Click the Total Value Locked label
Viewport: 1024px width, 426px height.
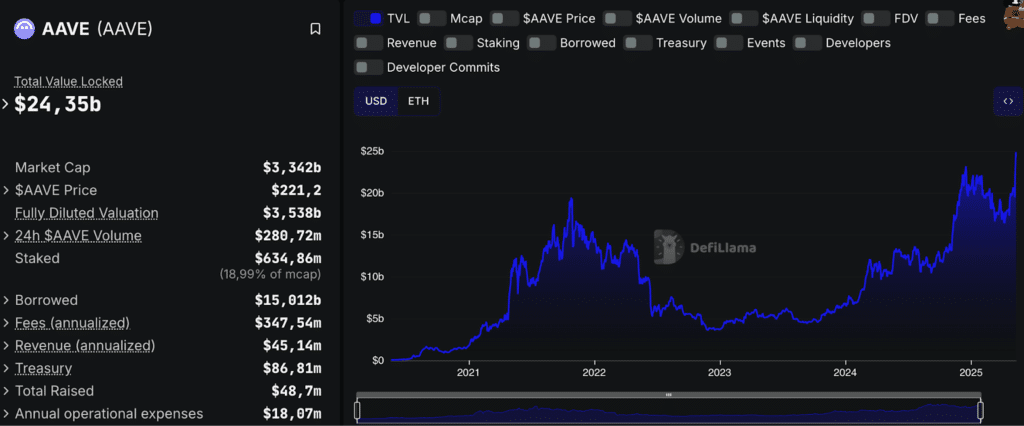click(x=69, y=82)
